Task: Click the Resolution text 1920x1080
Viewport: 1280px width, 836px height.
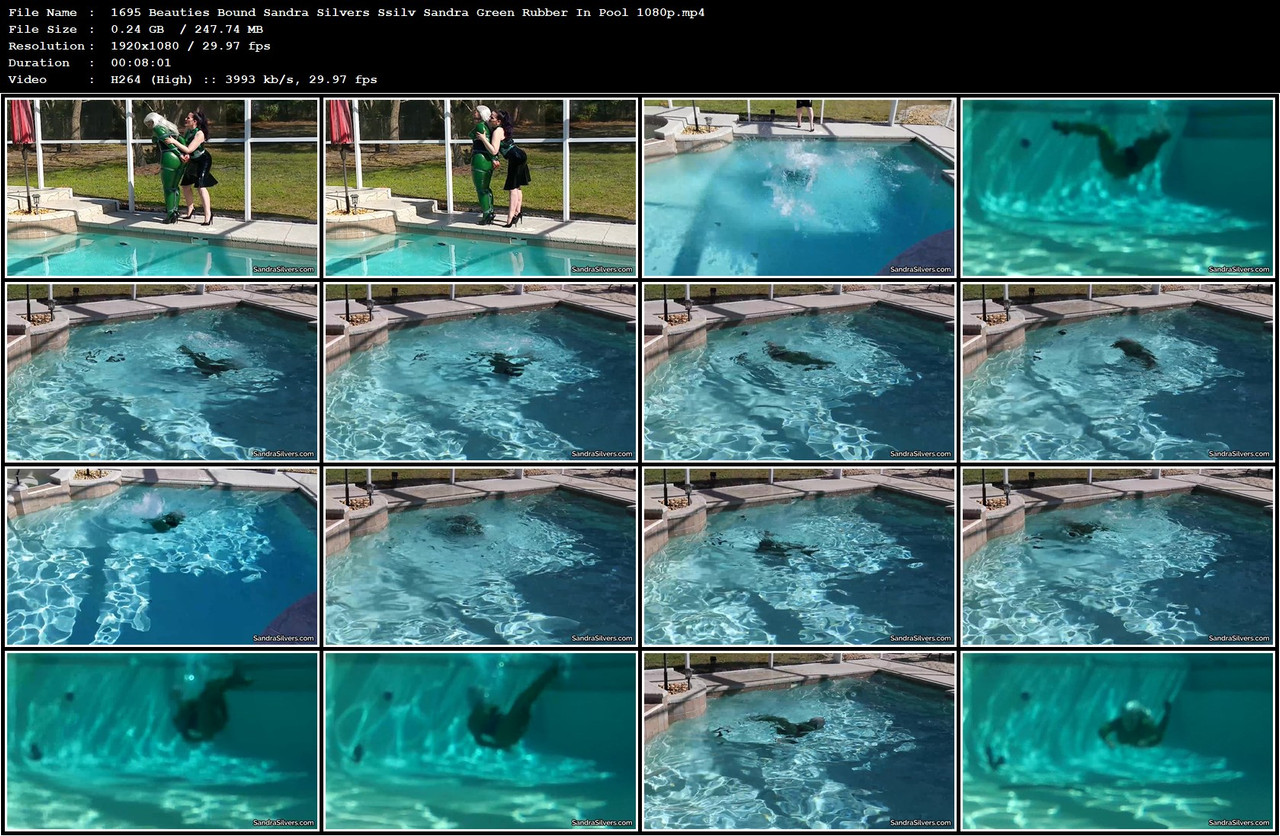Action: [143, 46]
